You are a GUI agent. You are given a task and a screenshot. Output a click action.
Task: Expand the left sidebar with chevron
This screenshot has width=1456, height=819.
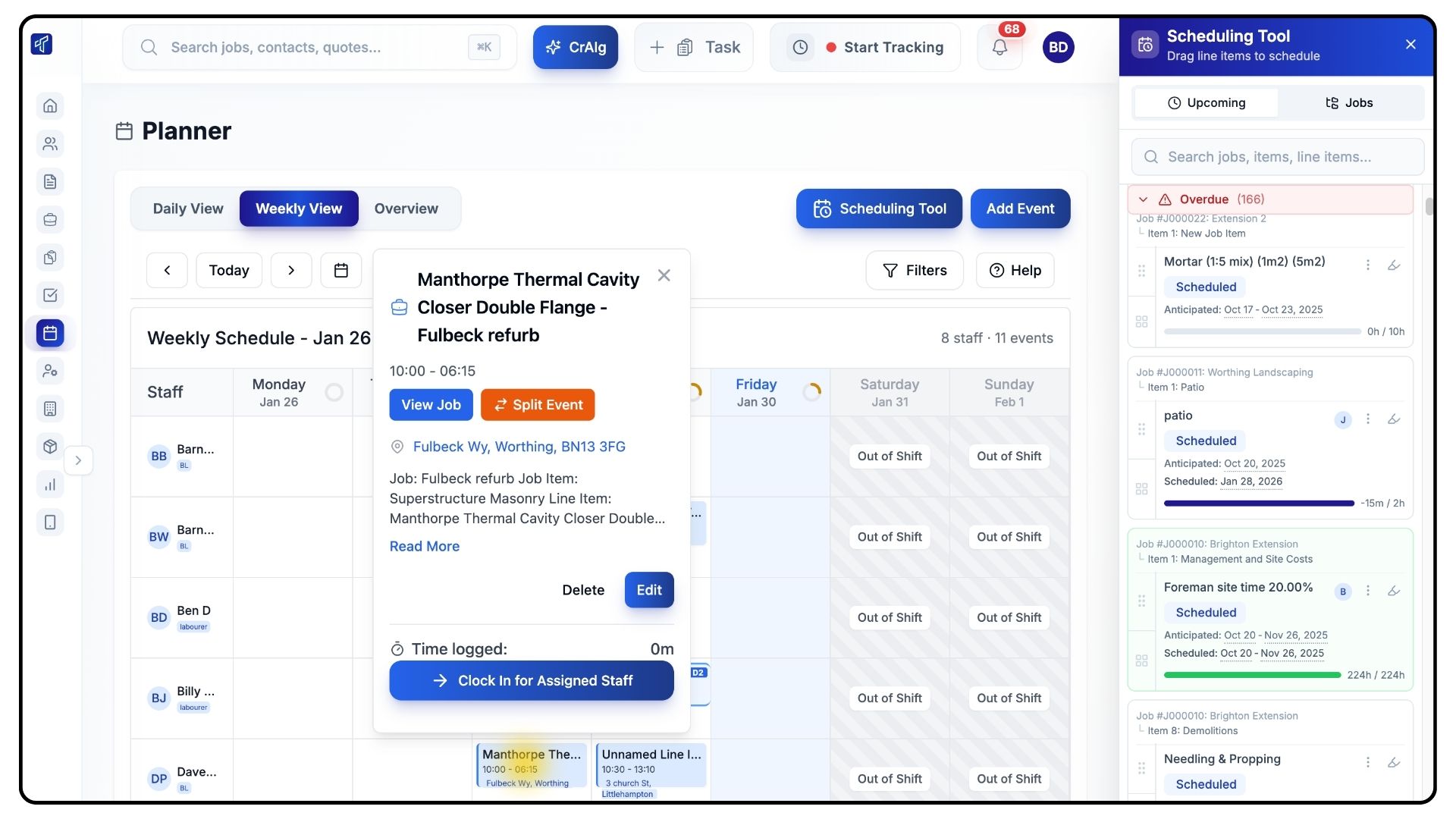(78, 460)
